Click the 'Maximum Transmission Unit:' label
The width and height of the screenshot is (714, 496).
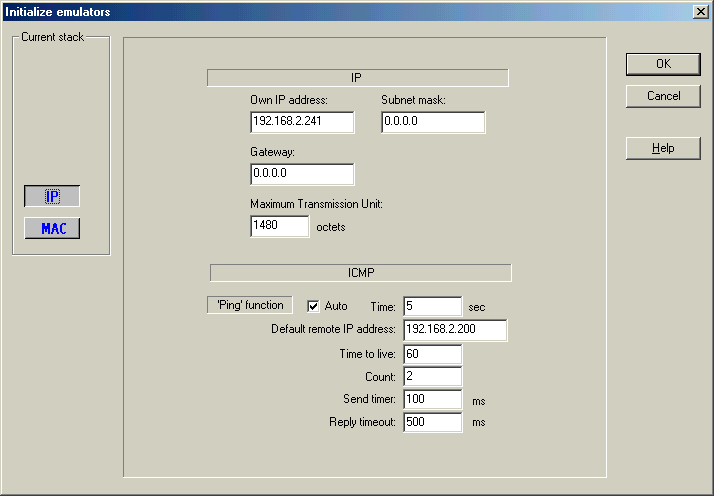point(316,204)
